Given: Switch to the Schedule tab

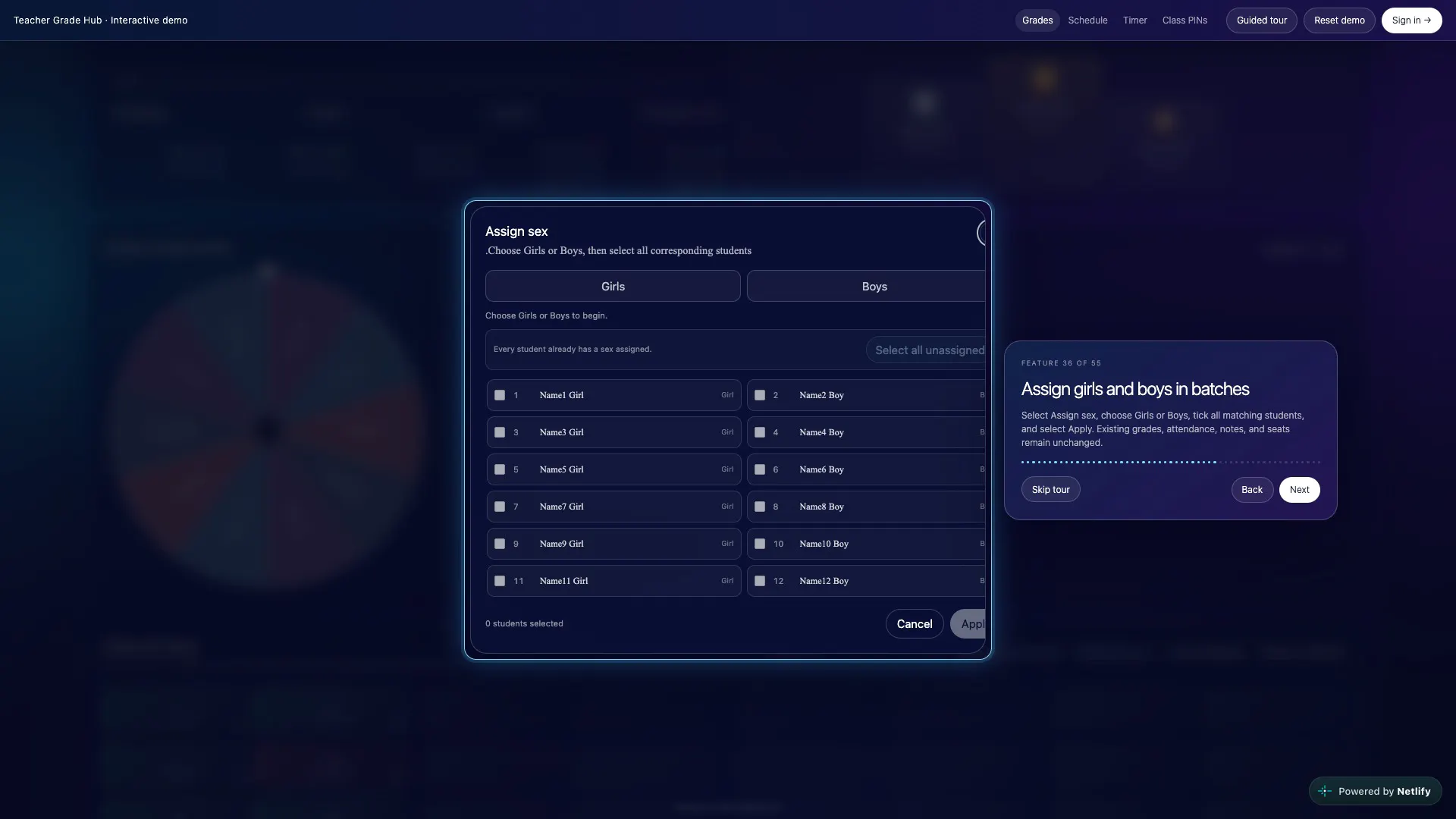Looking at the screenshot, I should click(1087, 20).
